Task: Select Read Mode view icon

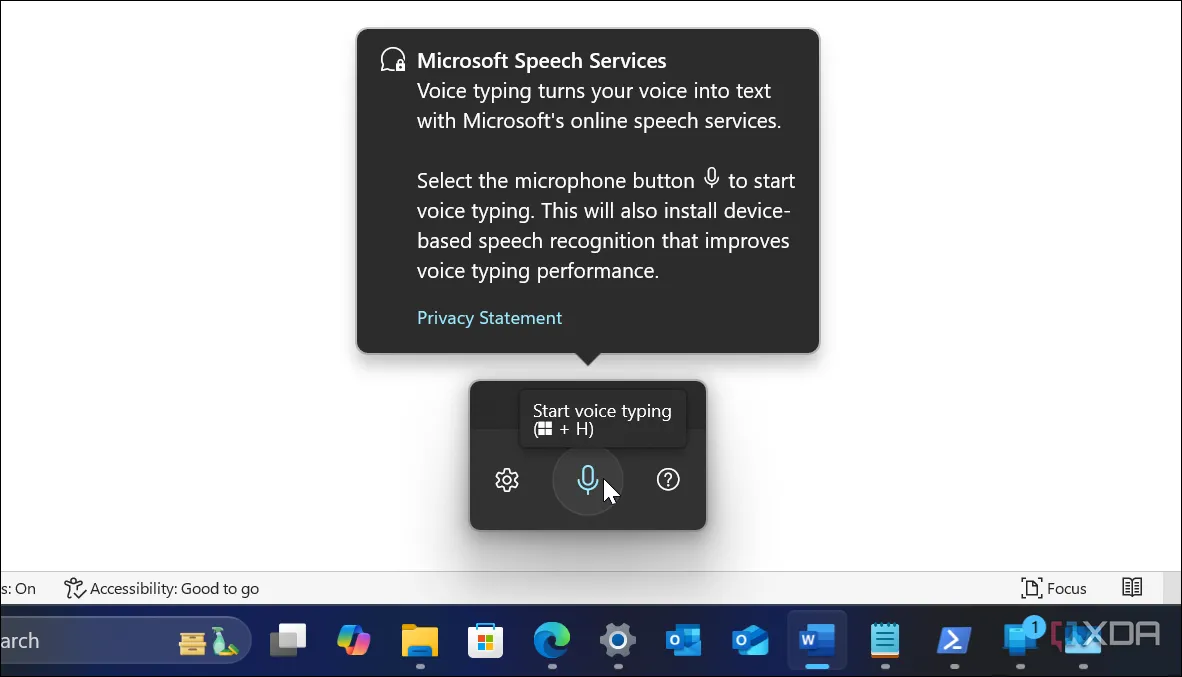Action: (1132, 587)
